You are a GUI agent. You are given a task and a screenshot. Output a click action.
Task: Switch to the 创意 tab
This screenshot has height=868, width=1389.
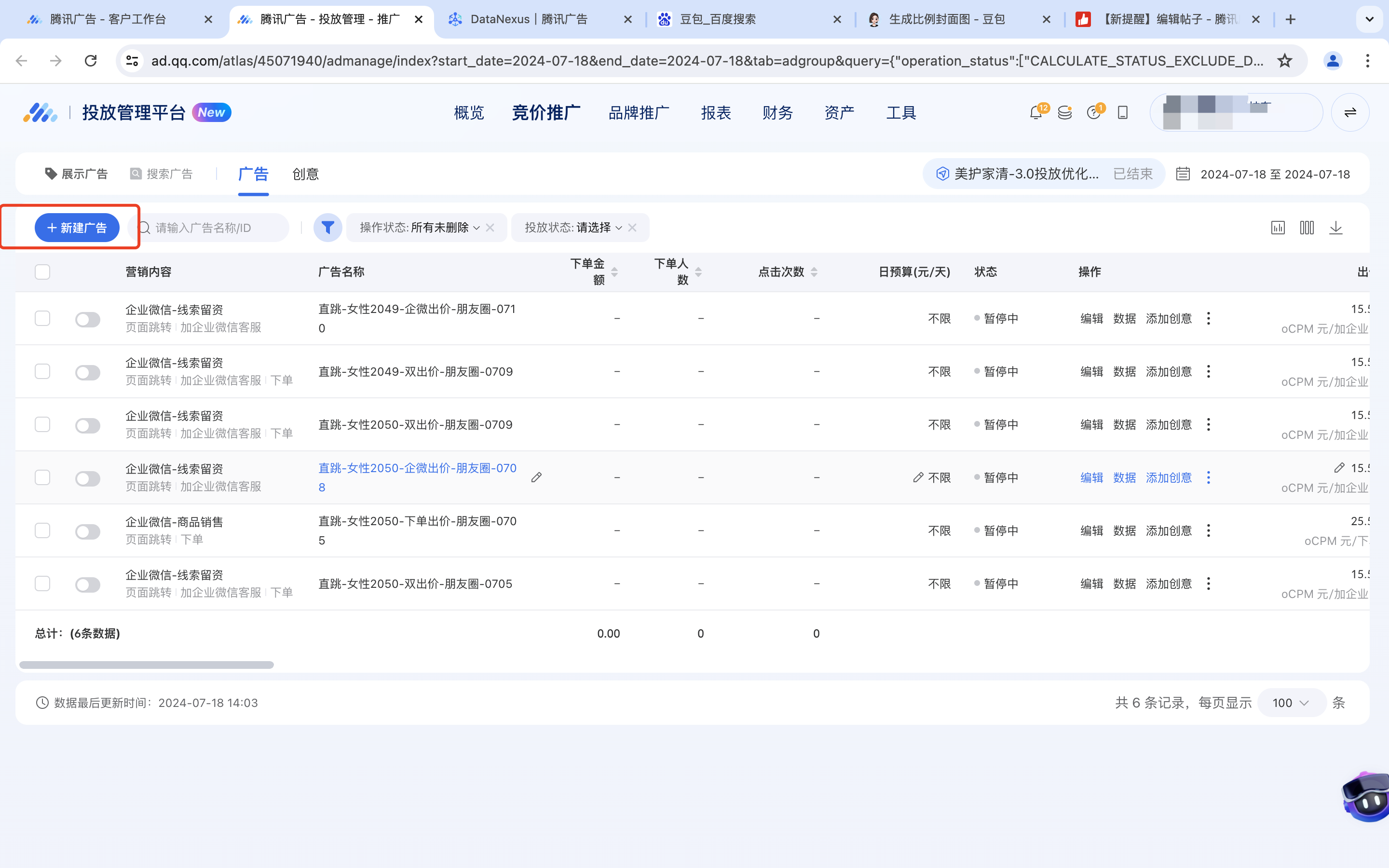tap(305, 174)
